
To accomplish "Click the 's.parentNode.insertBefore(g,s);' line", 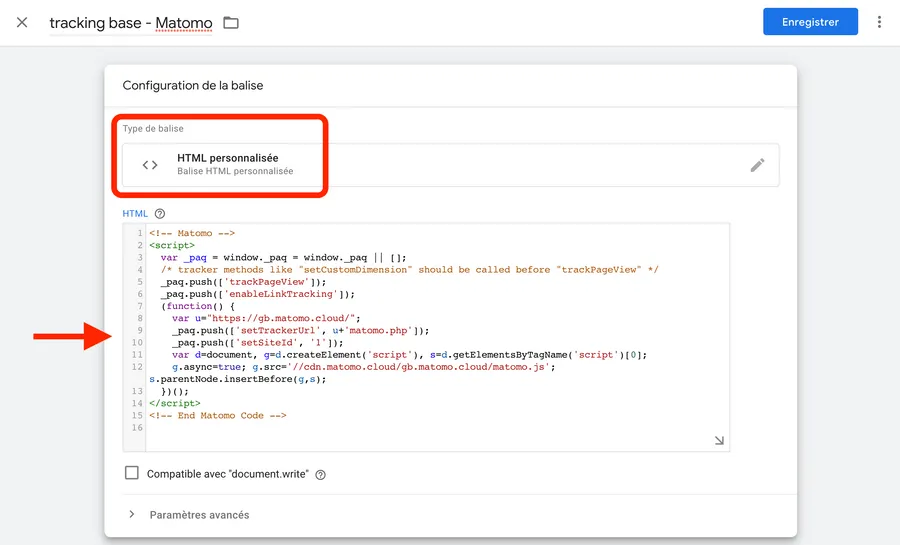I will click(238, 379).
